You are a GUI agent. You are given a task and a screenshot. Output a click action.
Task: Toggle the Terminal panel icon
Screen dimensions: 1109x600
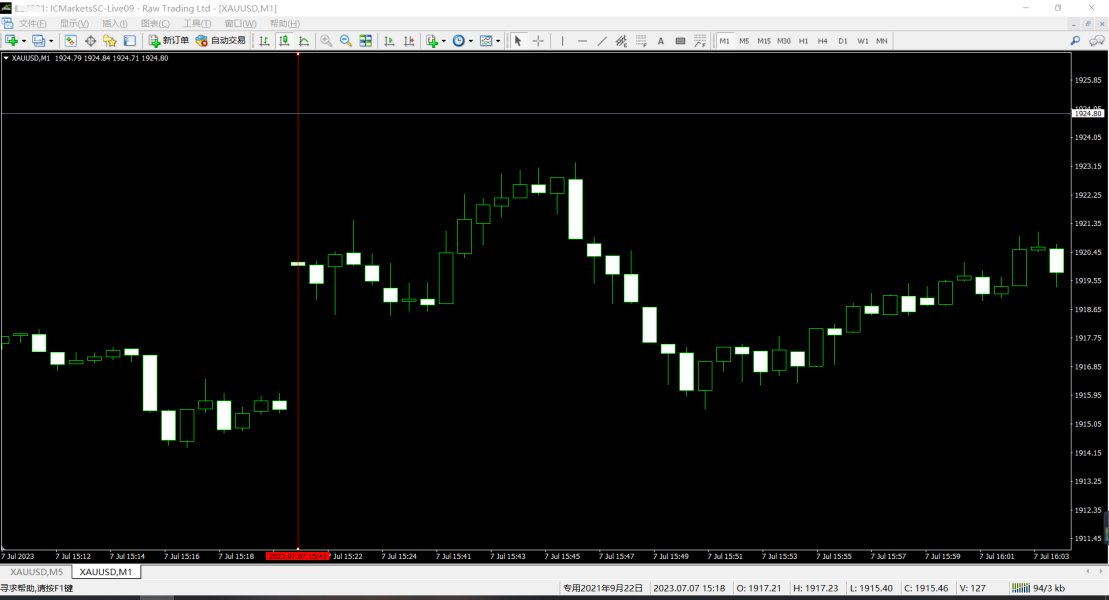point(129,41)
